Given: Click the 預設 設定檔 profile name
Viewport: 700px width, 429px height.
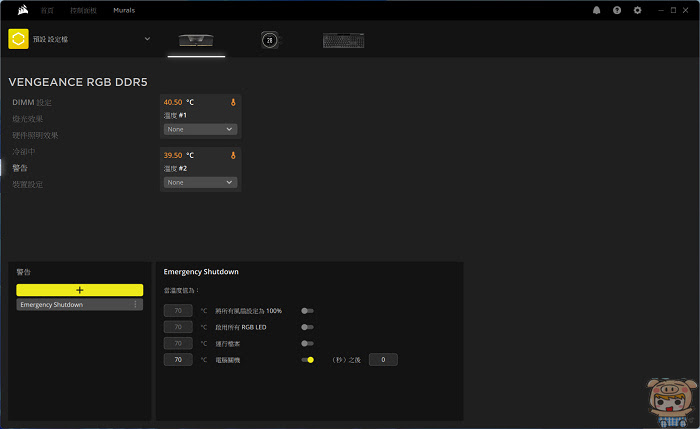Looking at the screenshot, I should click(50, 39).
